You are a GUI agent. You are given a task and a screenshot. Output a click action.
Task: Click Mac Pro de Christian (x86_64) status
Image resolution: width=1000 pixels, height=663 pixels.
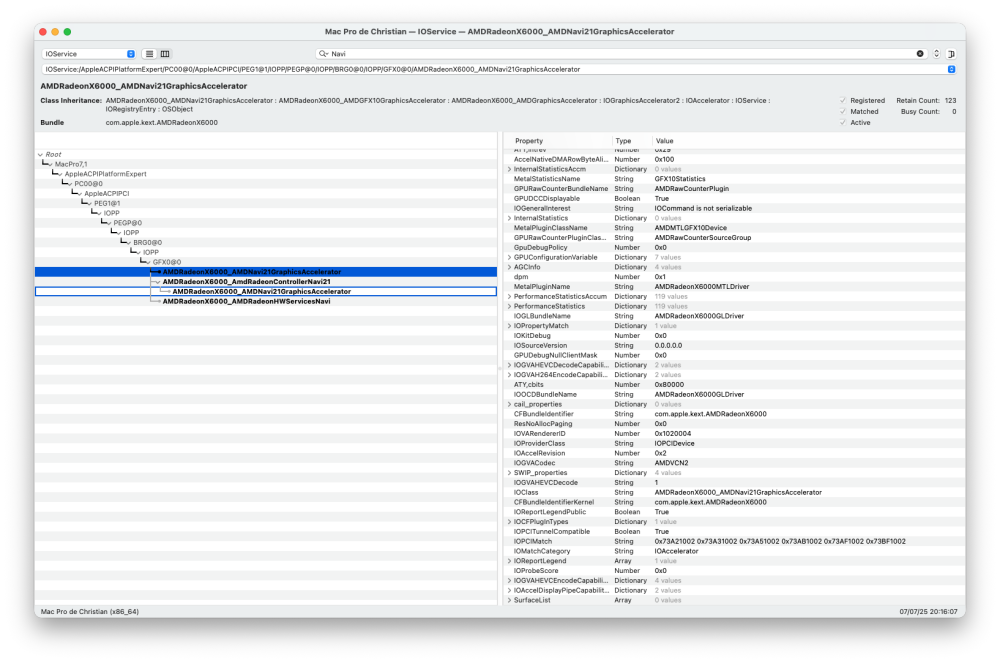click(x=90, y=612)
